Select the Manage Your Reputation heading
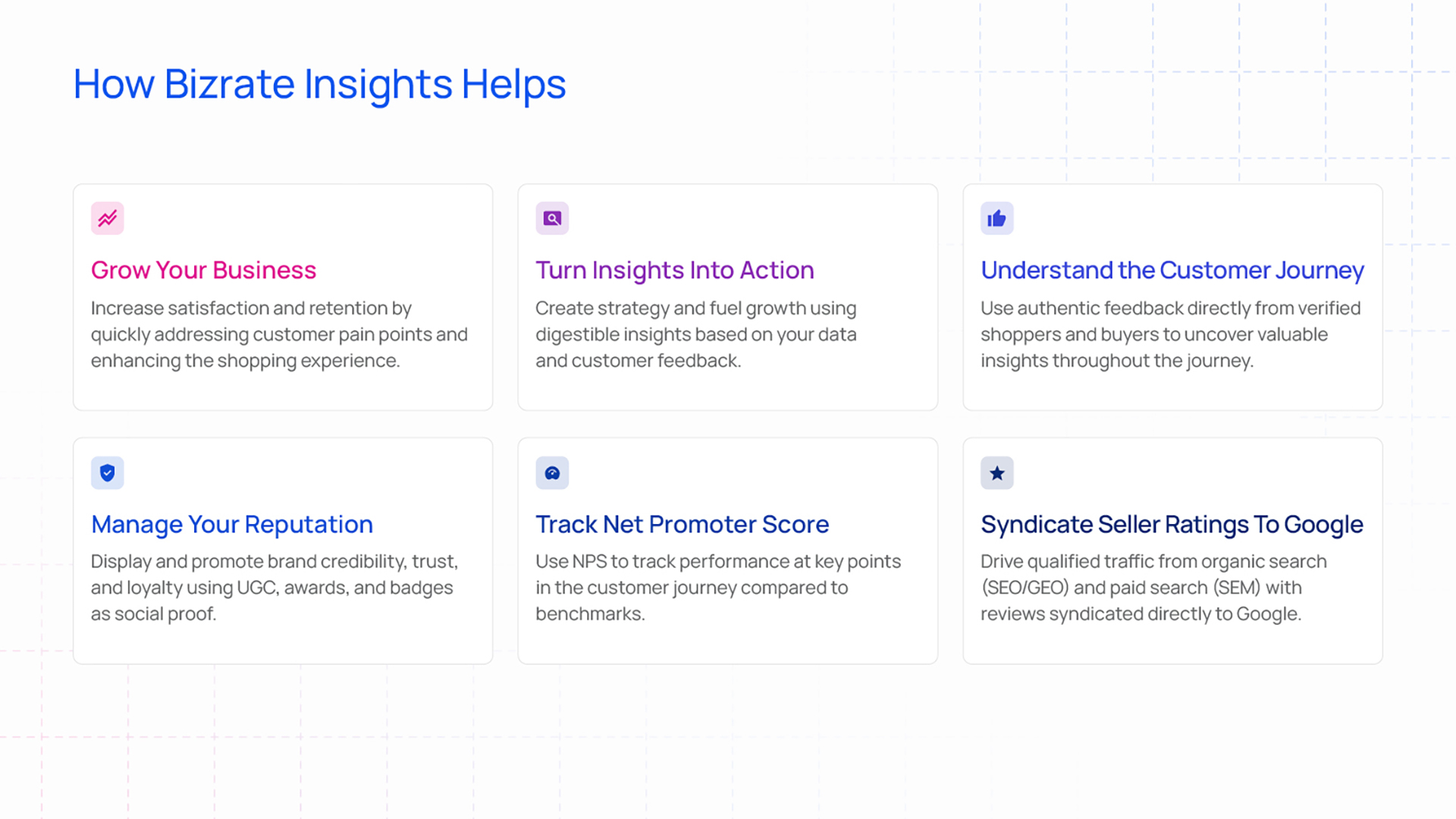 (x=232, y=524)
